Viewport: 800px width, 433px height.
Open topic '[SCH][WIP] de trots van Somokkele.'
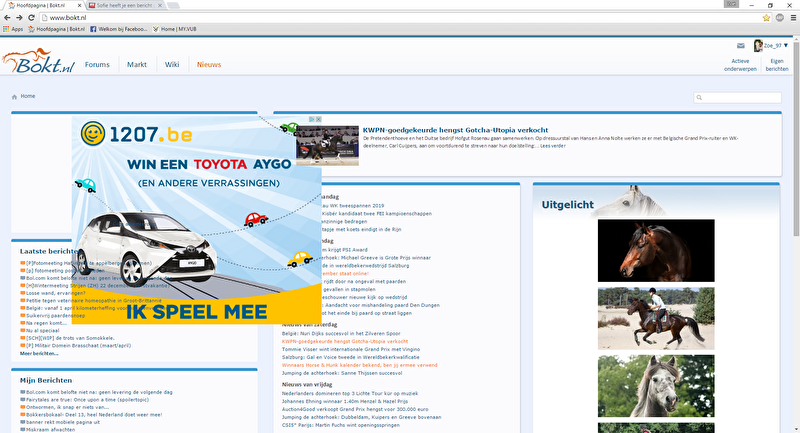coord(70,338)
